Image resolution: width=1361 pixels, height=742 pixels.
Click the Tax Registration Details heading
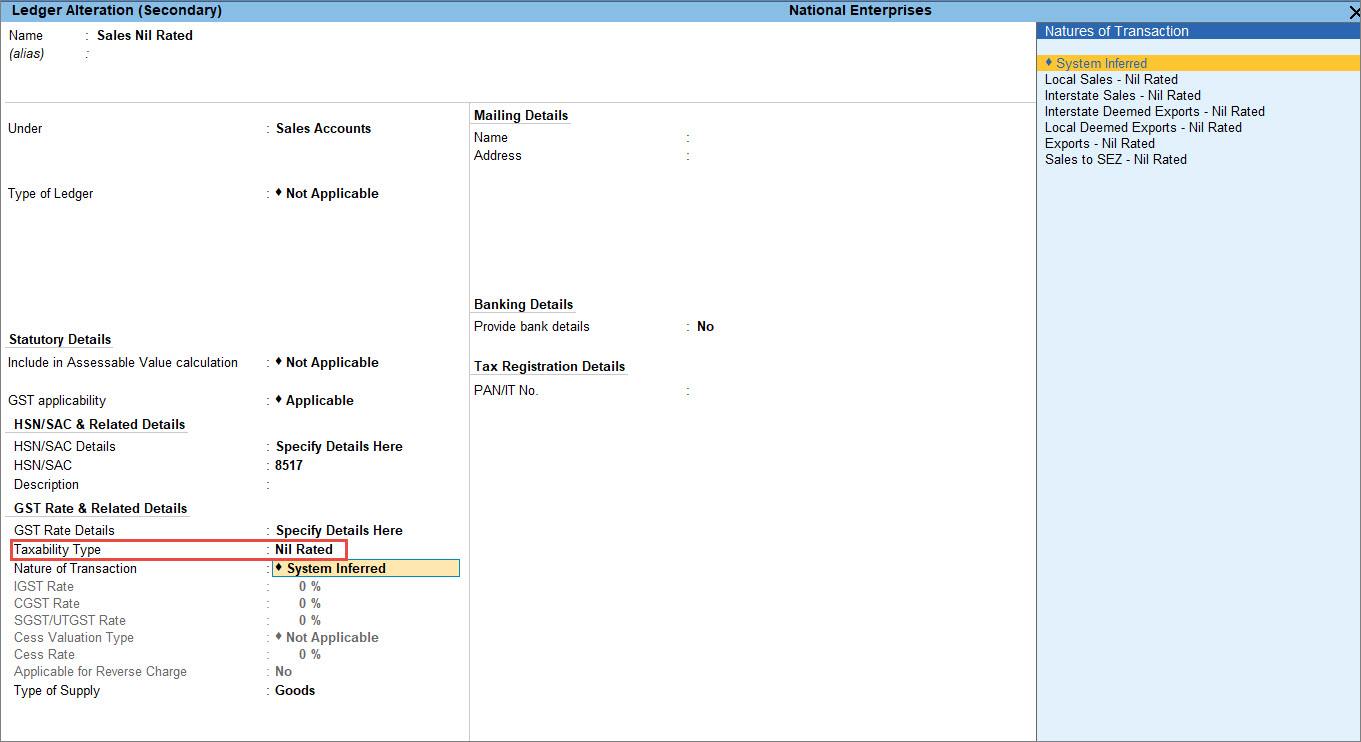click(x=550, y=366)
